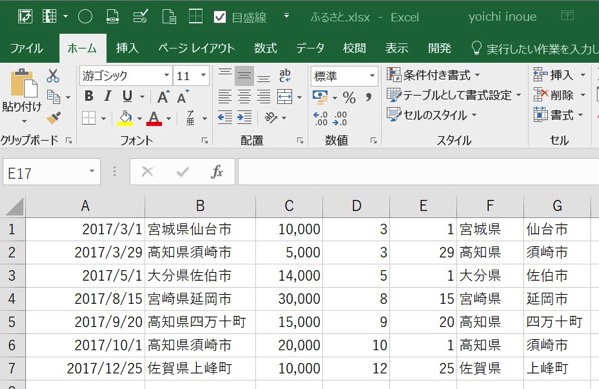
Task: Open the quick access toolbar customize arrow
Action: click(x=287, y=16)
